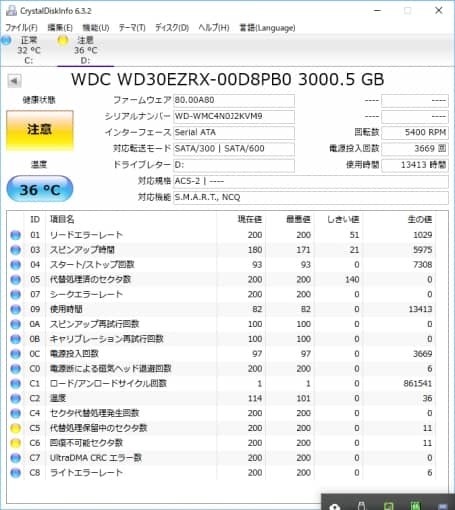455x510 pixels.
Task: Click the yellow status orb for drive D:
Action: click(63, 40)
